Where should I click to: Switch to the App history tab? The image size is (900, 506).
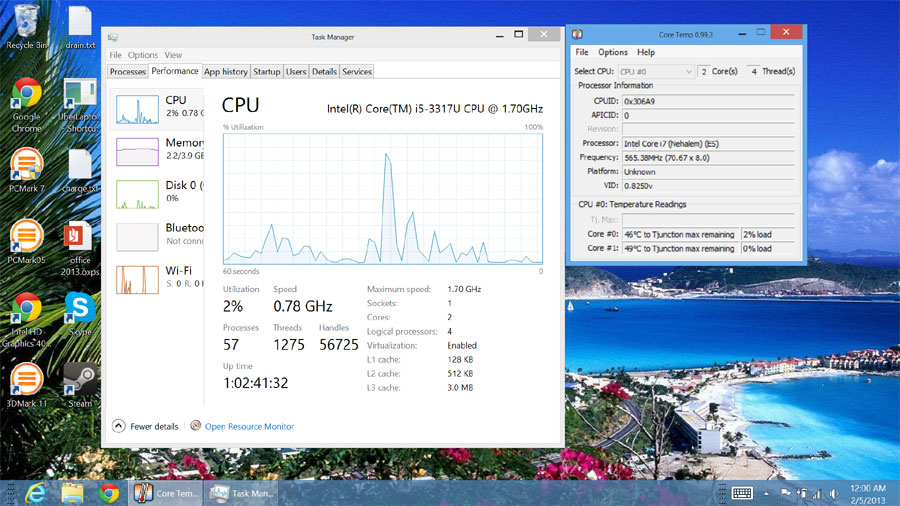coord(226,72)
